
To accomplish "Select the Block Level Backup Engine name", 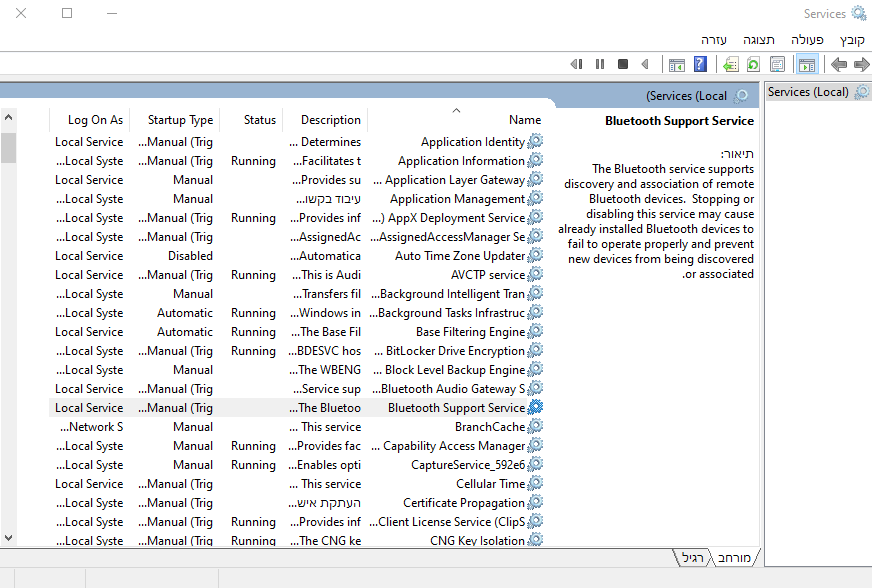I will tap(450, 369).
